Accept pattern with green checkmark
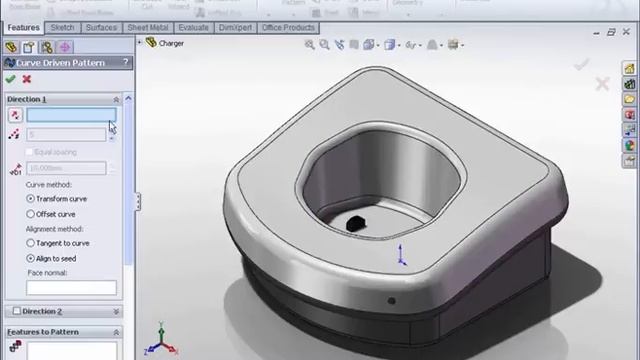 click(11, 79)
